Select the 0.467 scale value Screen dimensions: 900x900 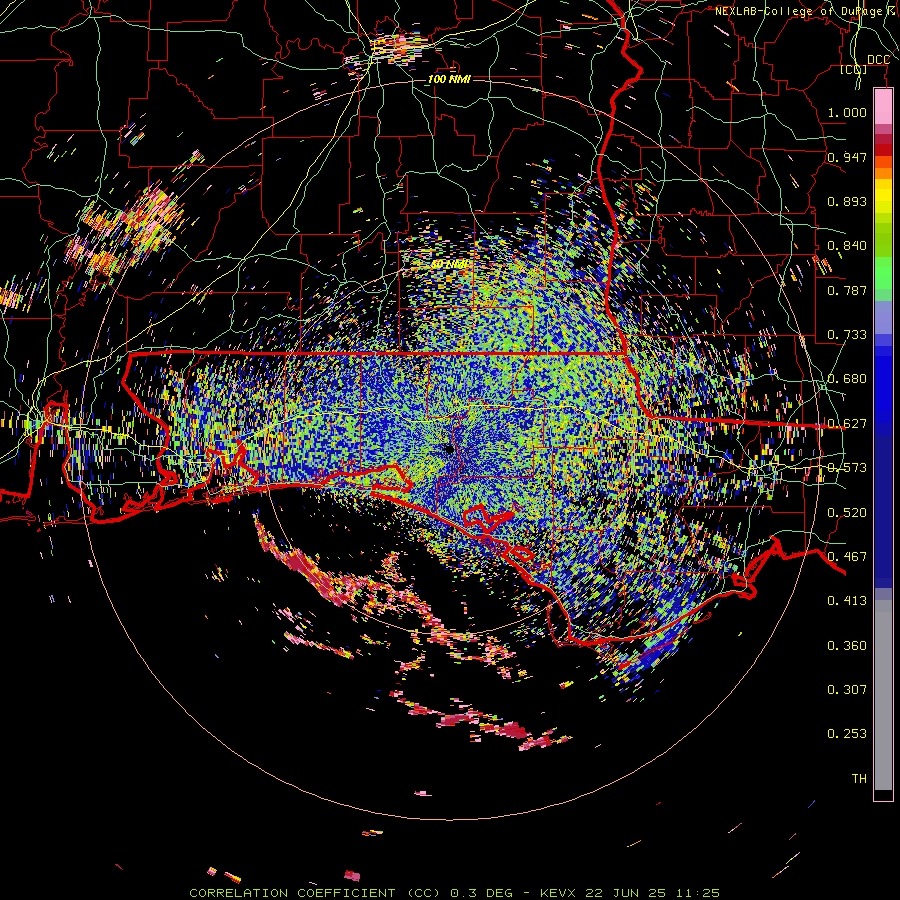click(x=847, y=556)
